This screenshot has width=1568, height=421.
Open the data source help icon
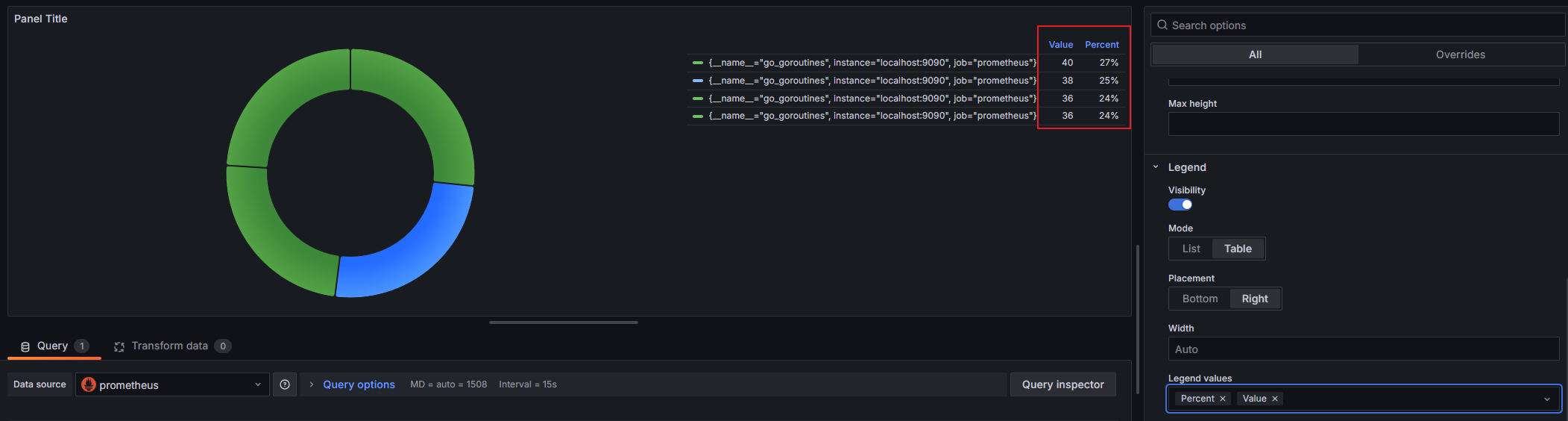[x=285, y=384]
